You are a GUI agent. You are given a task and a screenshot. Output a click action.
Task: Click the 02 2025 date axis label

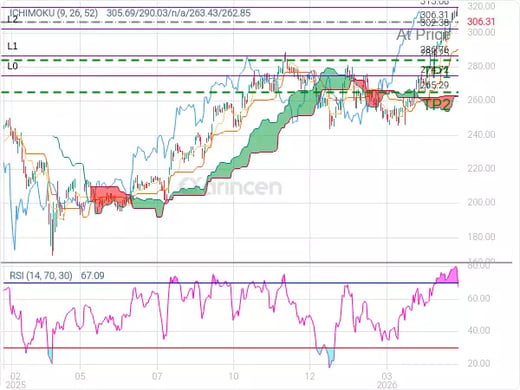(x=16, y=380)
